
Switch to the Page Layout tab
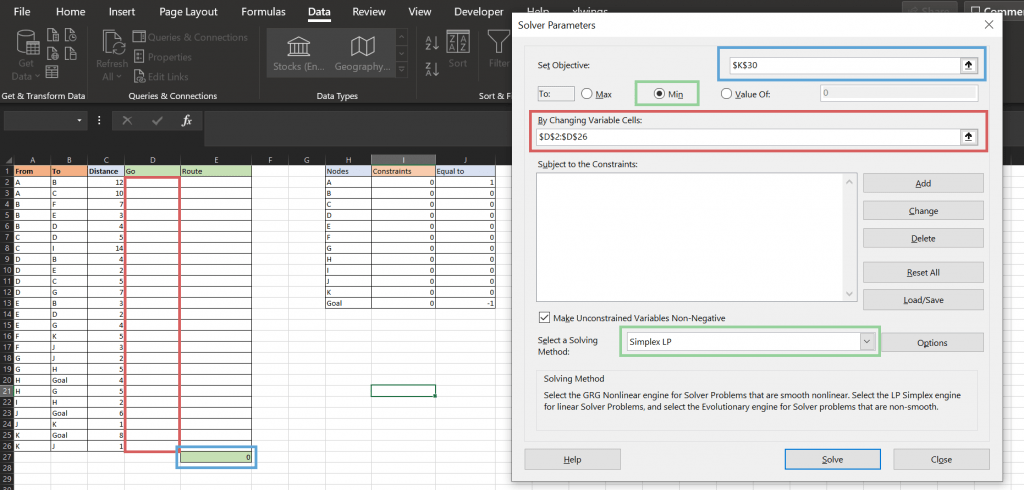tap(189, 12)
